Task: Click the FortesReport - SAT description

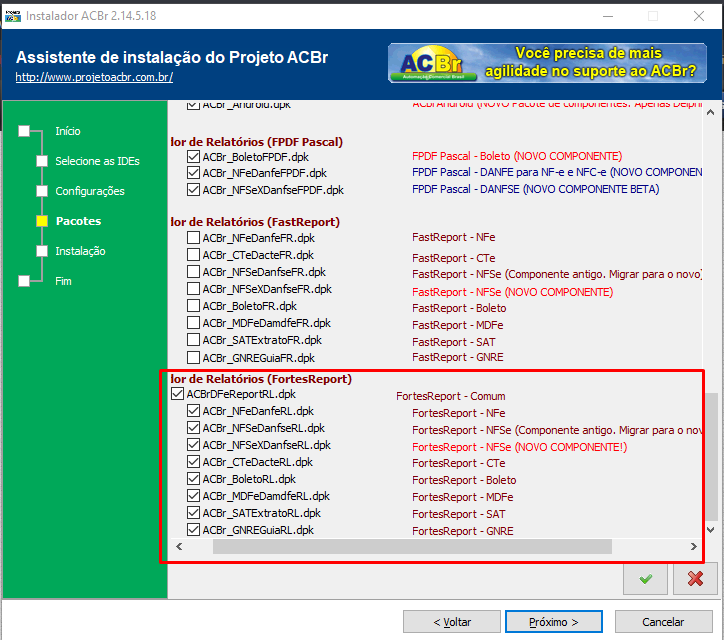Action: pyautogui.click(x=459, y=514)
